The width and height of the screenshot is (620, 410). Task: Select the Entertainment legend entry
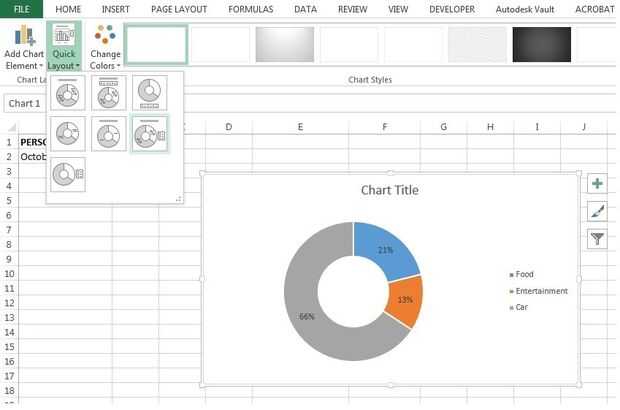pyautogui.click(x=538, y=291)
